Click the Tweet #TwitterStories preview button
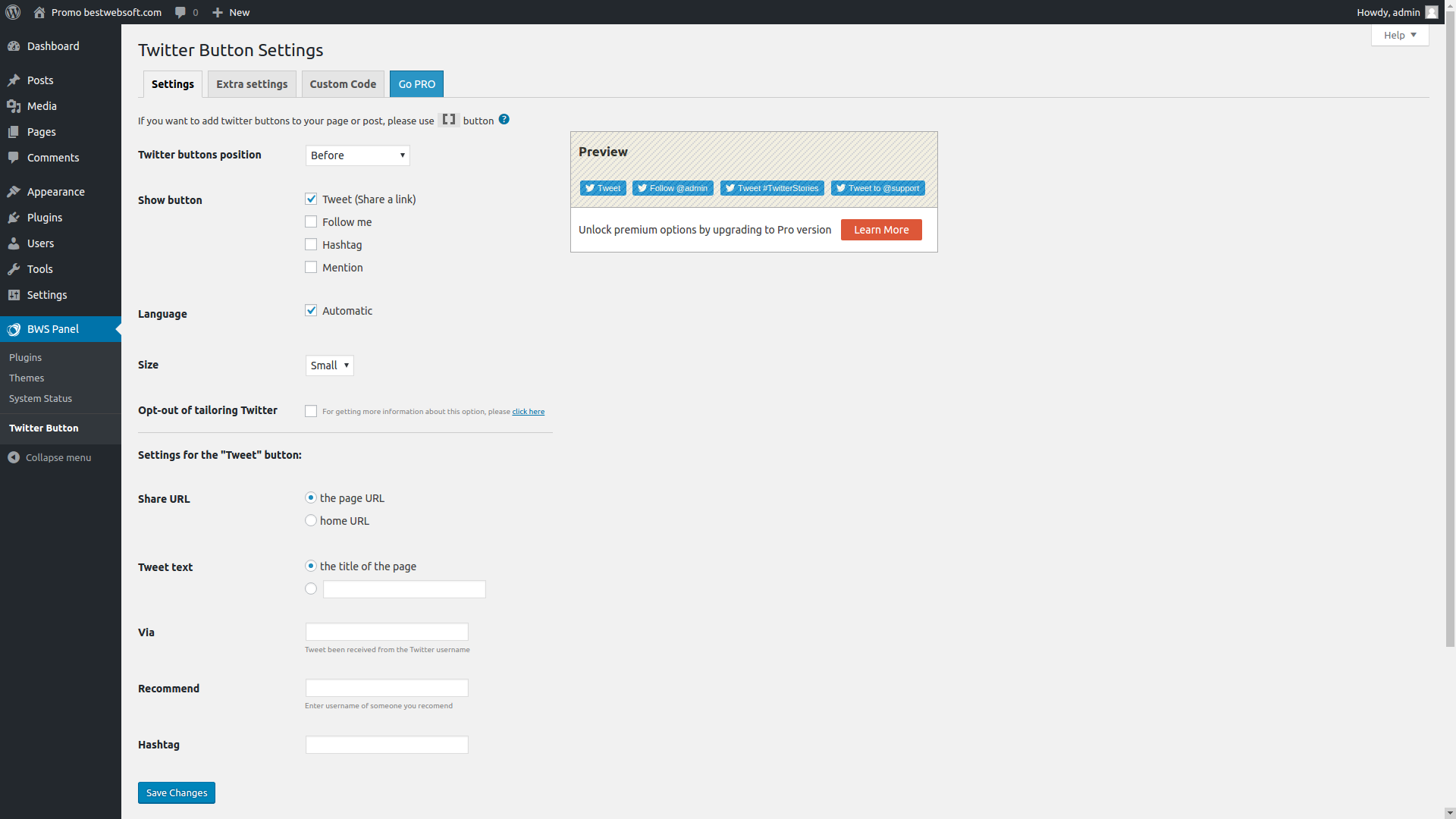Image resolution: width=1456 pixels, height=819 pixels. pos(772,188)
